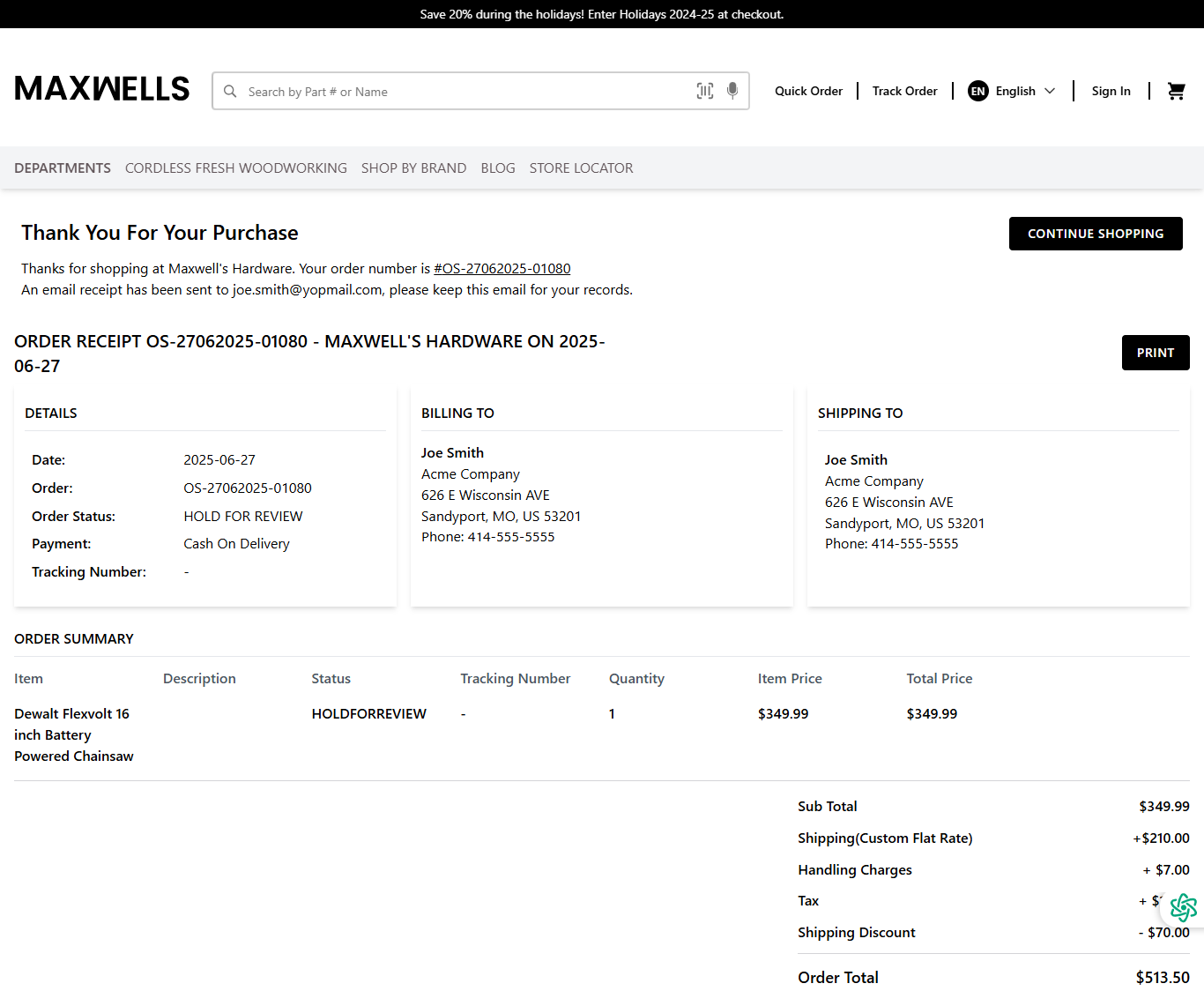Image resolution: width=1204 pixels, height=991 pixels.
Task: Click the EN language badge icon
Action: point(978,91)
